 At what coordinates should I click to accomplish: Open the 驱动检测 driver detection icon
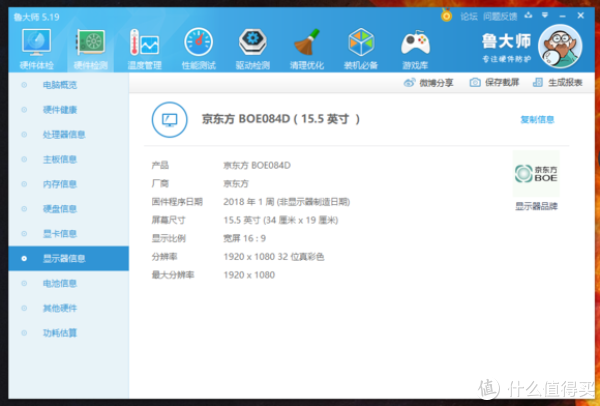click(253, 49)
